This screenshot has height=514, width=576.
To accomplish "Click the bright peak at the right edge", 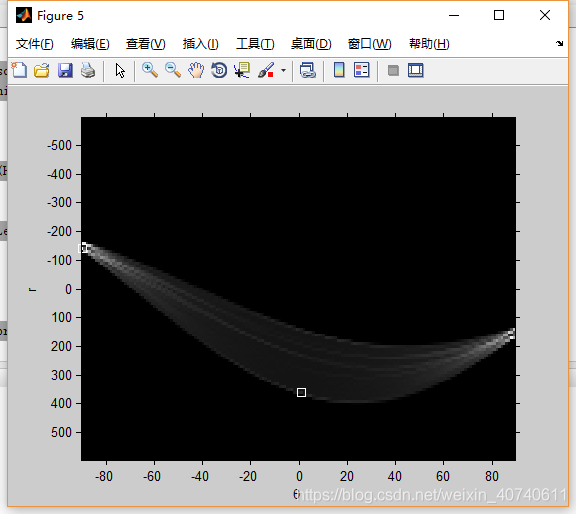I will [511, 334].
